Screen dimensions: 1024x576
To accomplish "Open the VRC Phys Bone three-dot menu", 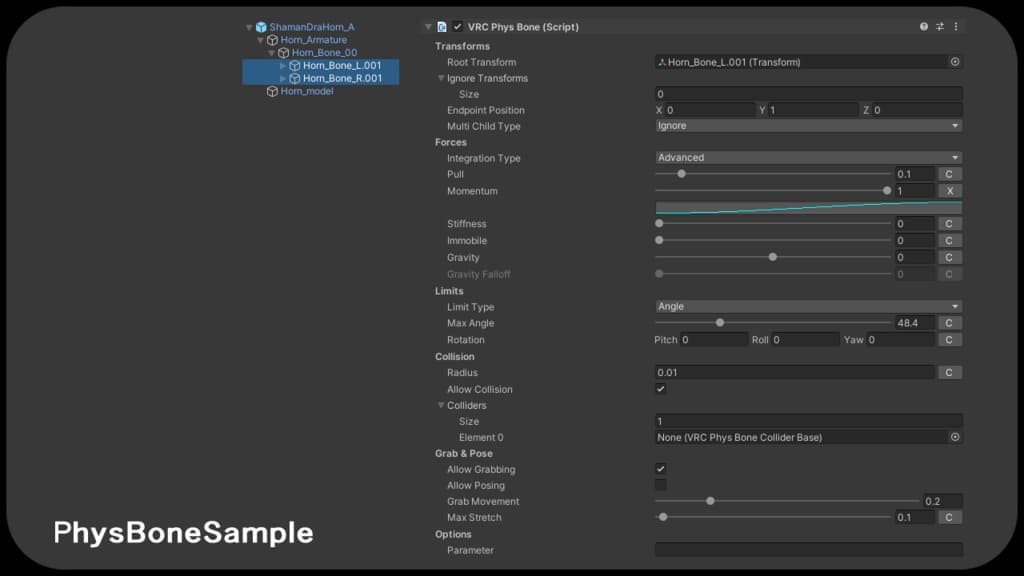I will tap(955, 27).
